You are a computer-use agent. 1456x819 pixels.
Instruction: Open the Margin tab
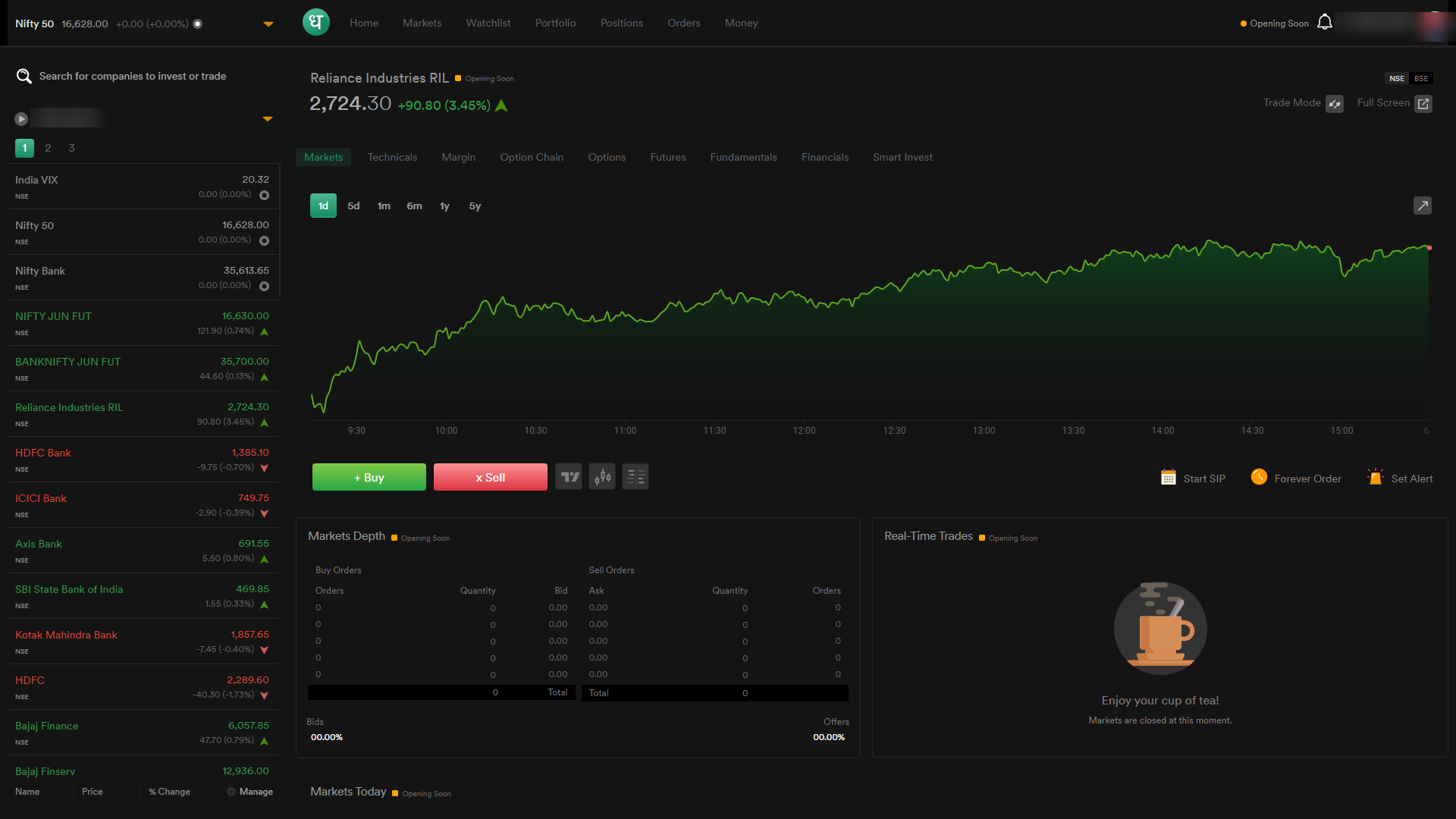pyautogui.click(x=458, y=157)
